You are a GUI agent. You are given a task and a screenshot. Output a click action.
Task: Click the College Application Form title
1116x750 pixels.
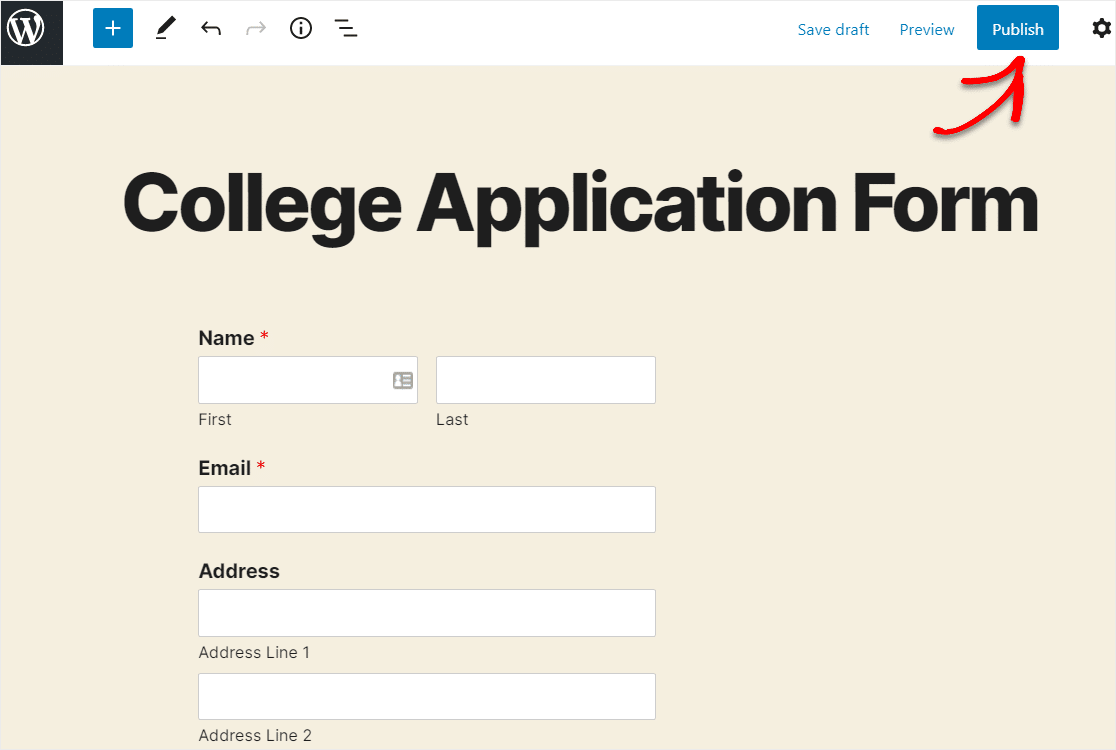pos(580,204)
